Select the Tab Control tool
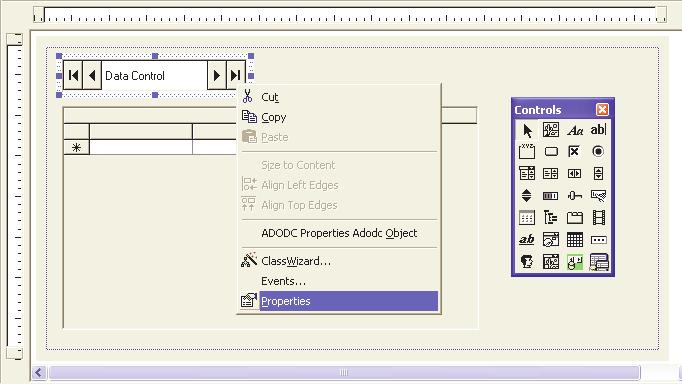 (x=575, y=217)
